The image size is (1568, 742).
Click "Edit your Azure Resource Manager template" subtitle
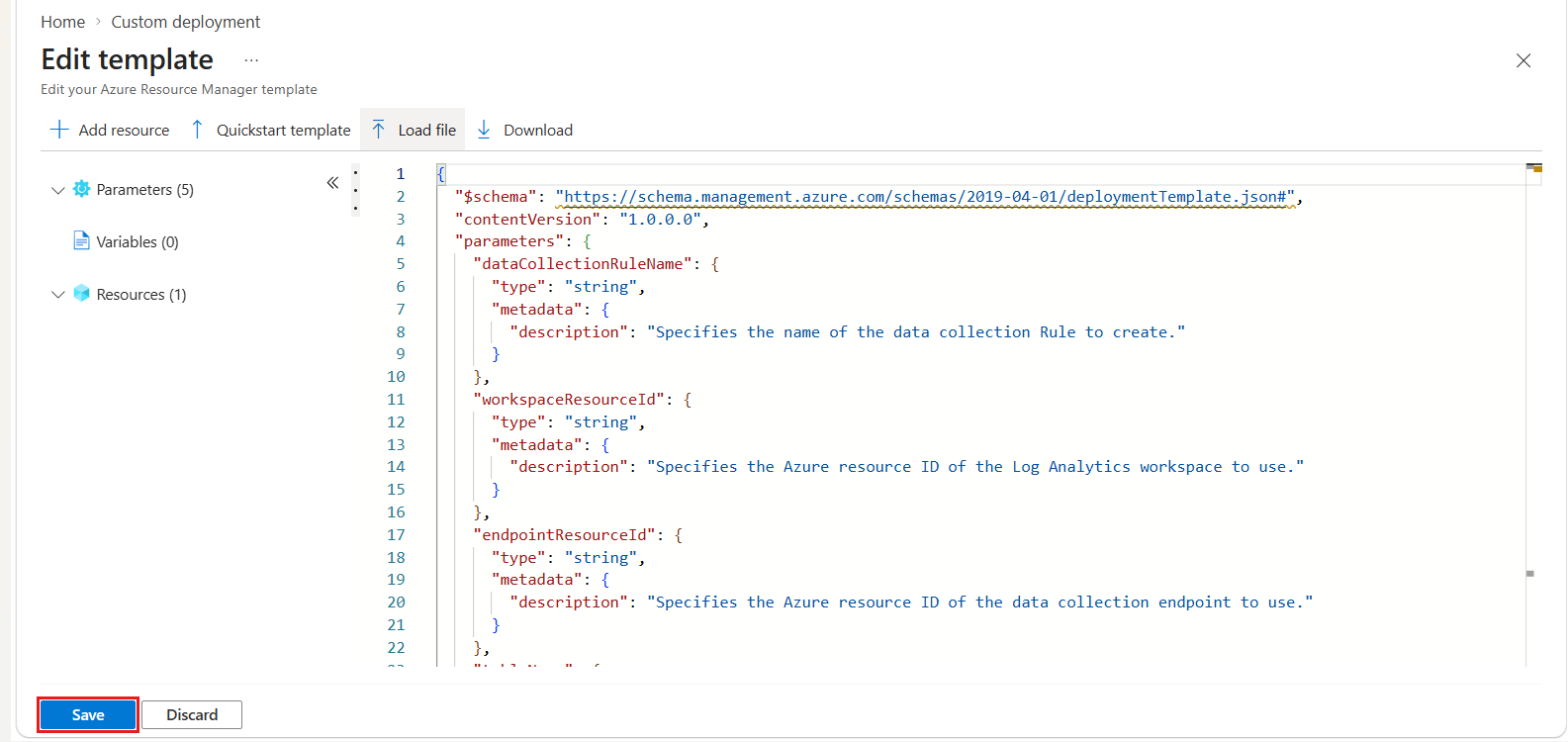(x=179, y=89)
